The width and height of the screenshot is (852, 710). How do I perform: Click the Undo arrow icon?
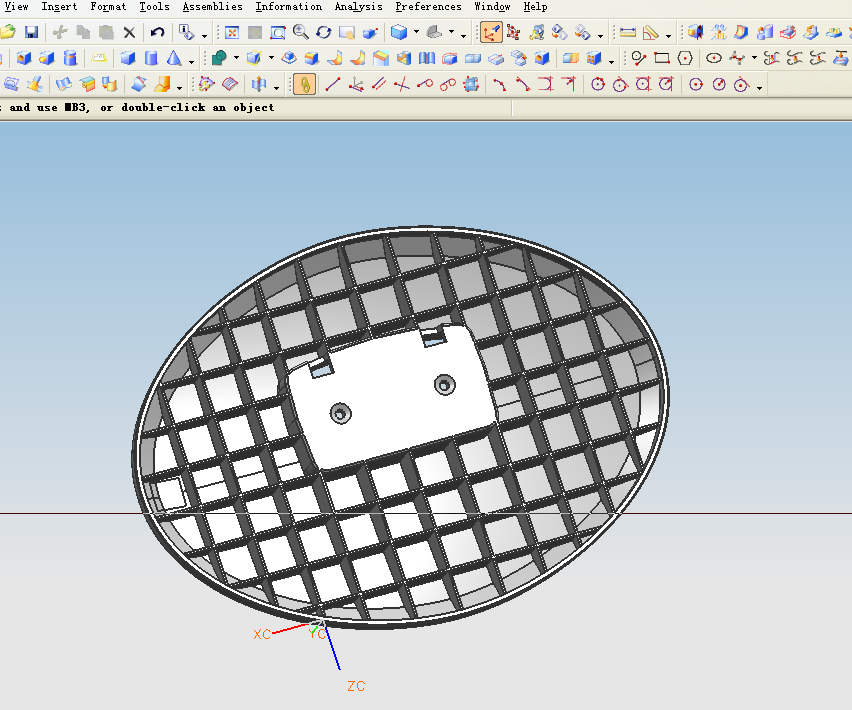(x=157, y=33)
